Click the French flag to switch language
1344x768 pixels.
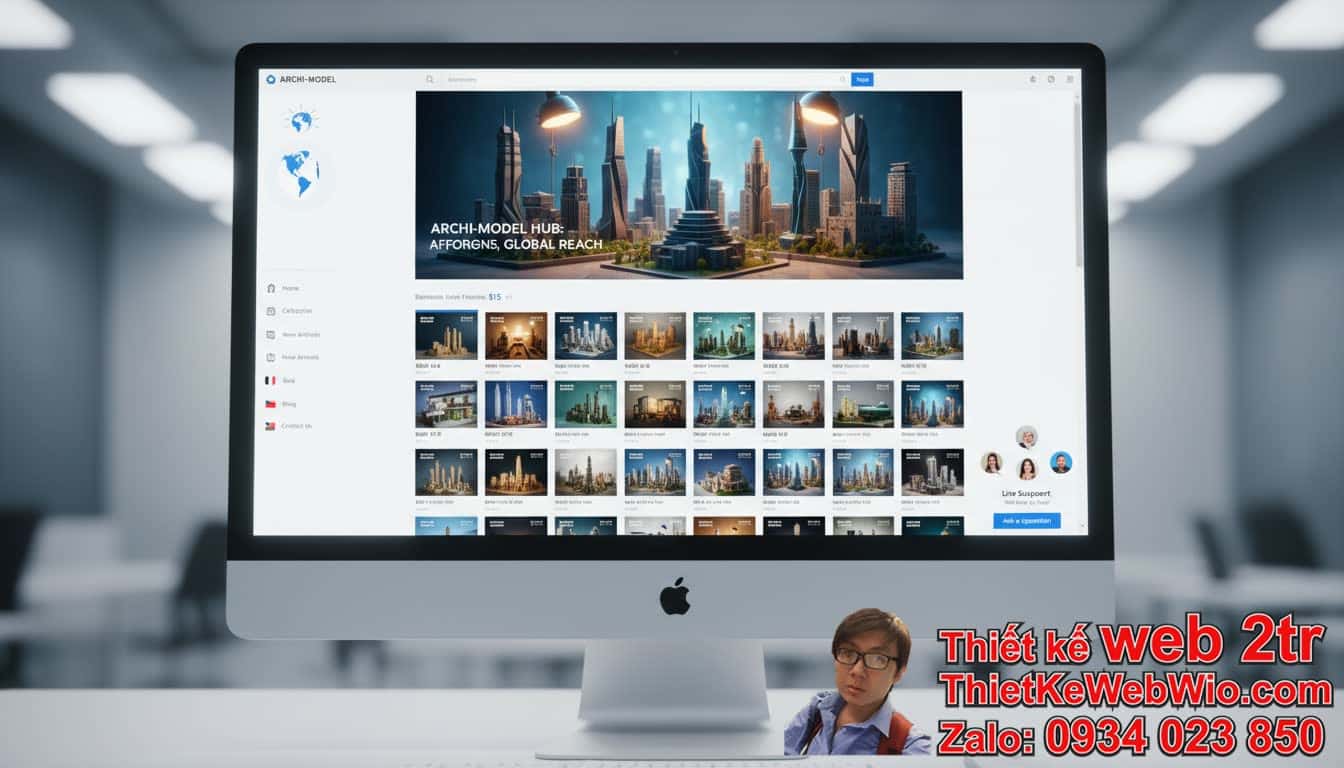270,380
